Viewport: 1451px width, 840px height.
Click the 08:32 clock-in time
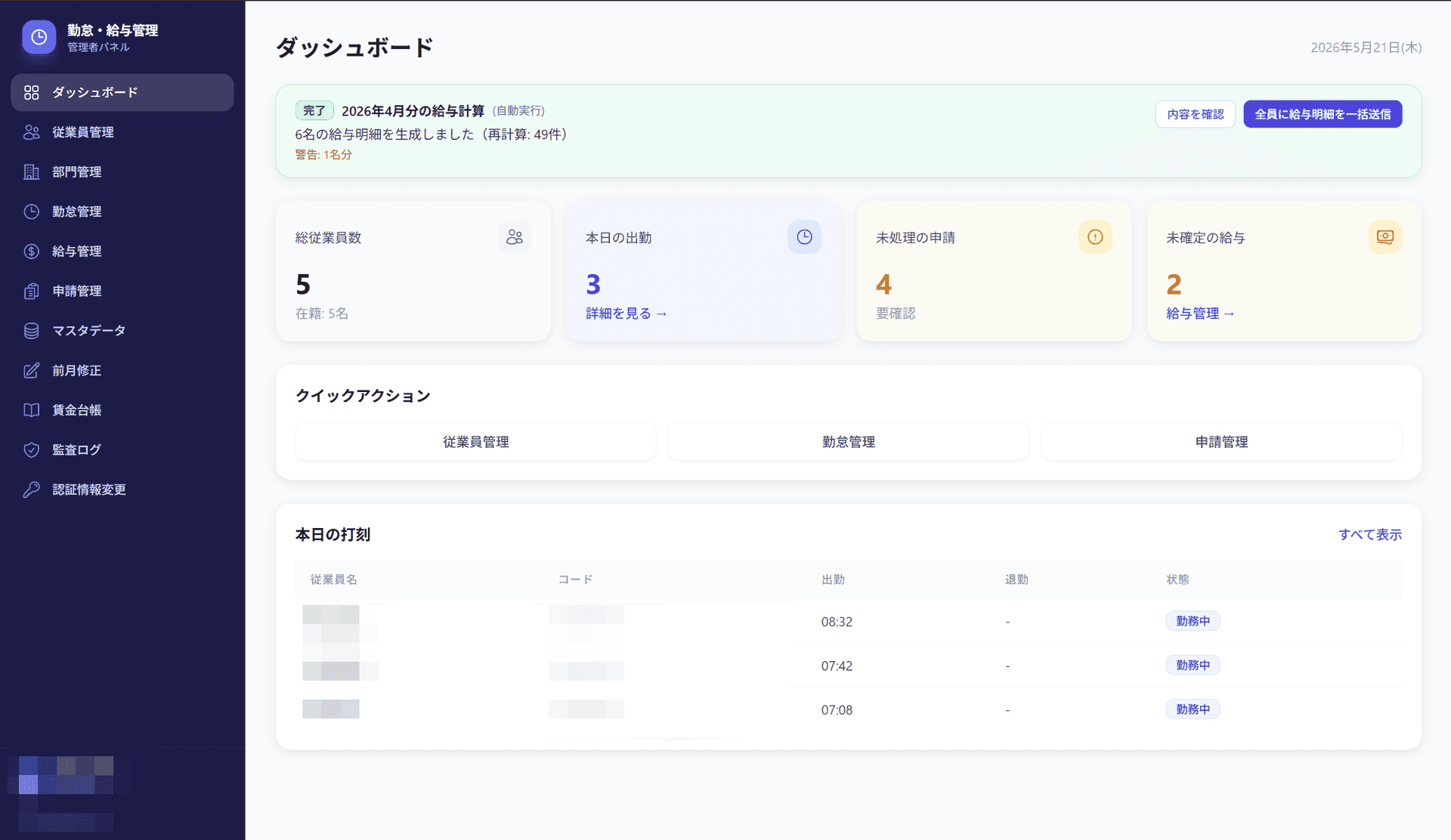[837, 622]
